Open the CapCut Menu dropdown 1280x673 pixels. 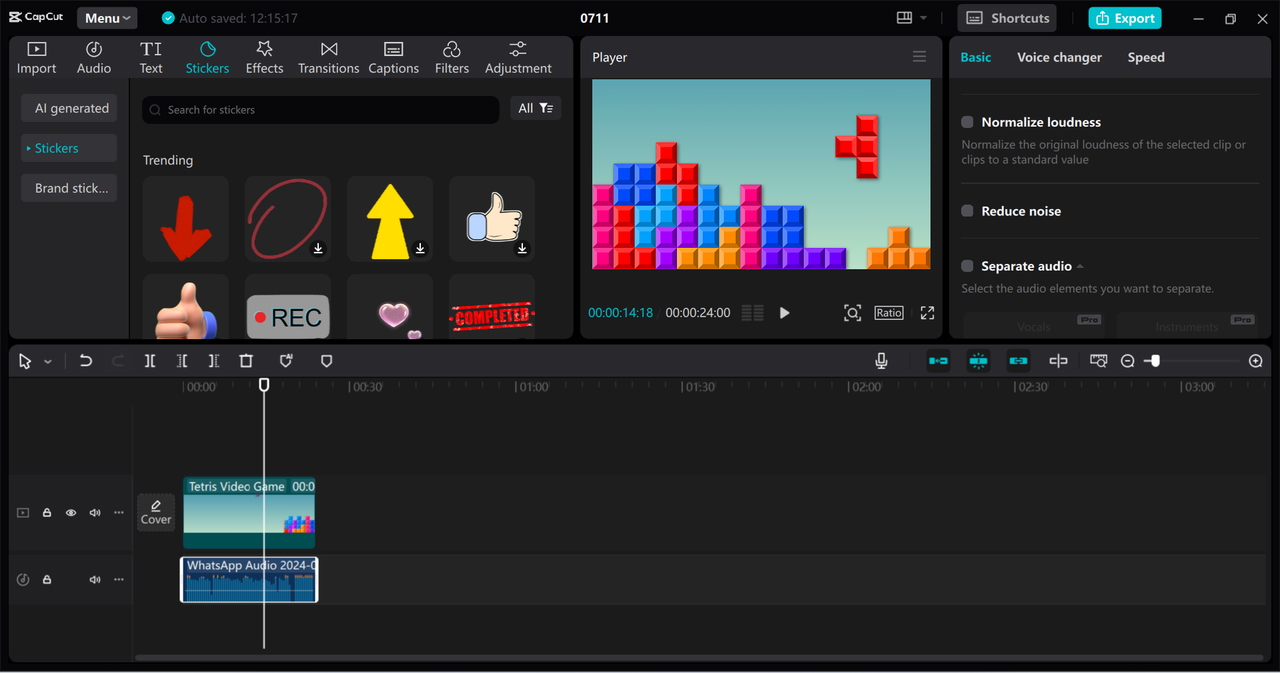pyautogui.click(x=107, y=18)
